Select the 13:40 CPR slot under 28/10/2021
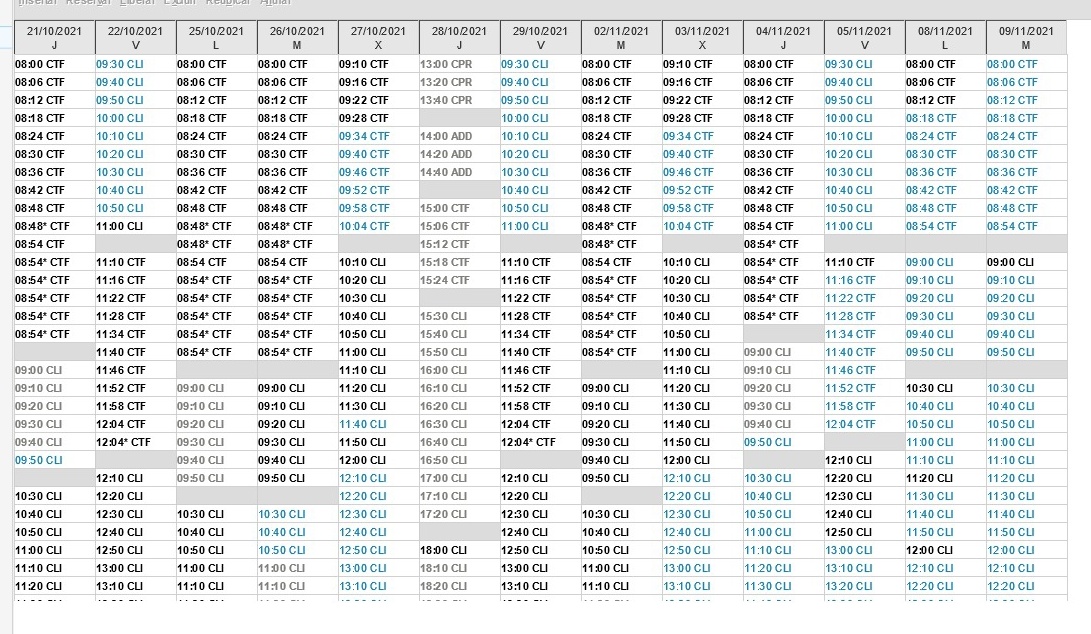The width and height of the screenshot is (1091, 634). coord(459,100)
